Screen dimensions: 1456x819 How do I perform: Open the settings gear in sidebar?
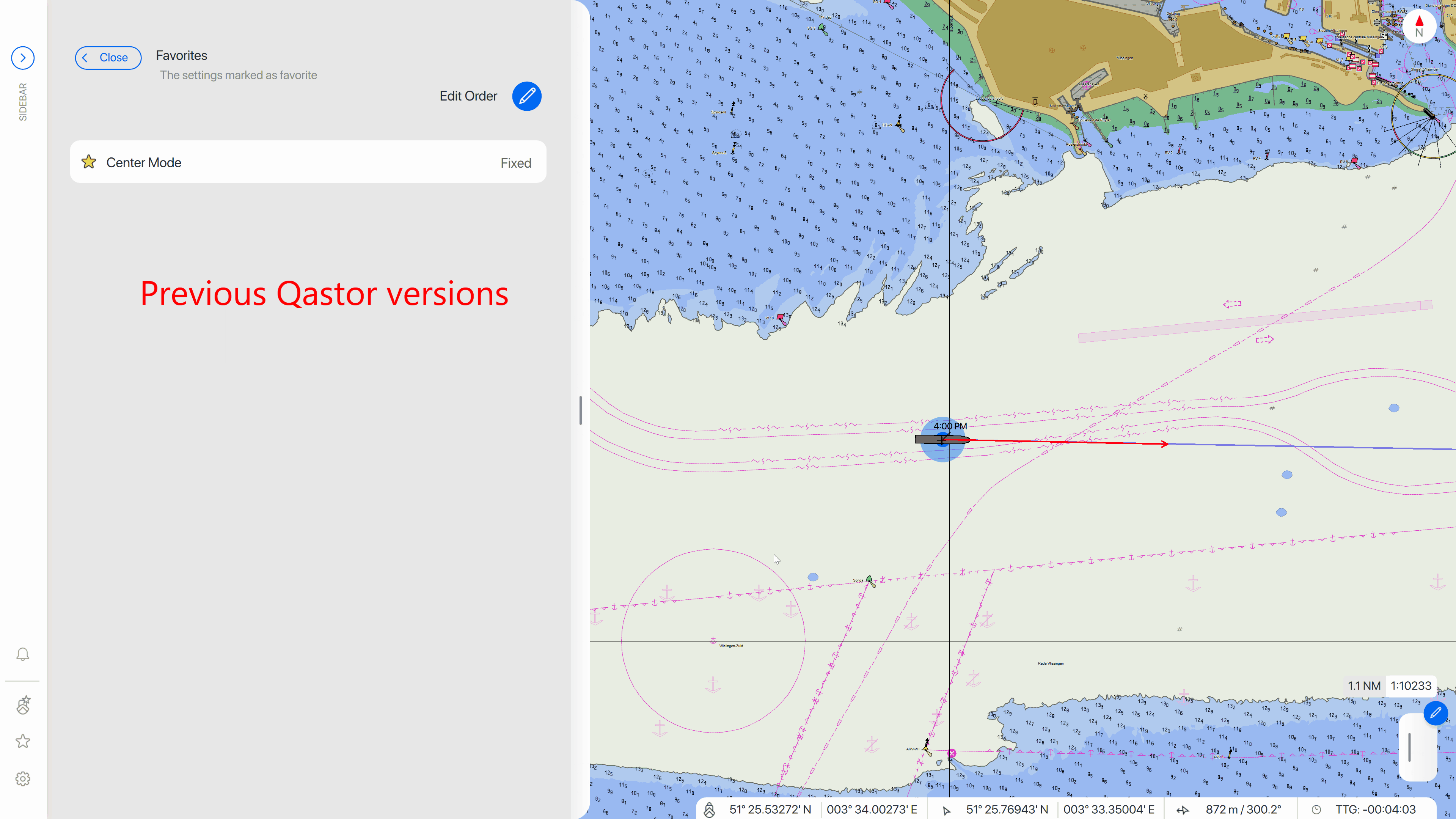tap(23, 779)
